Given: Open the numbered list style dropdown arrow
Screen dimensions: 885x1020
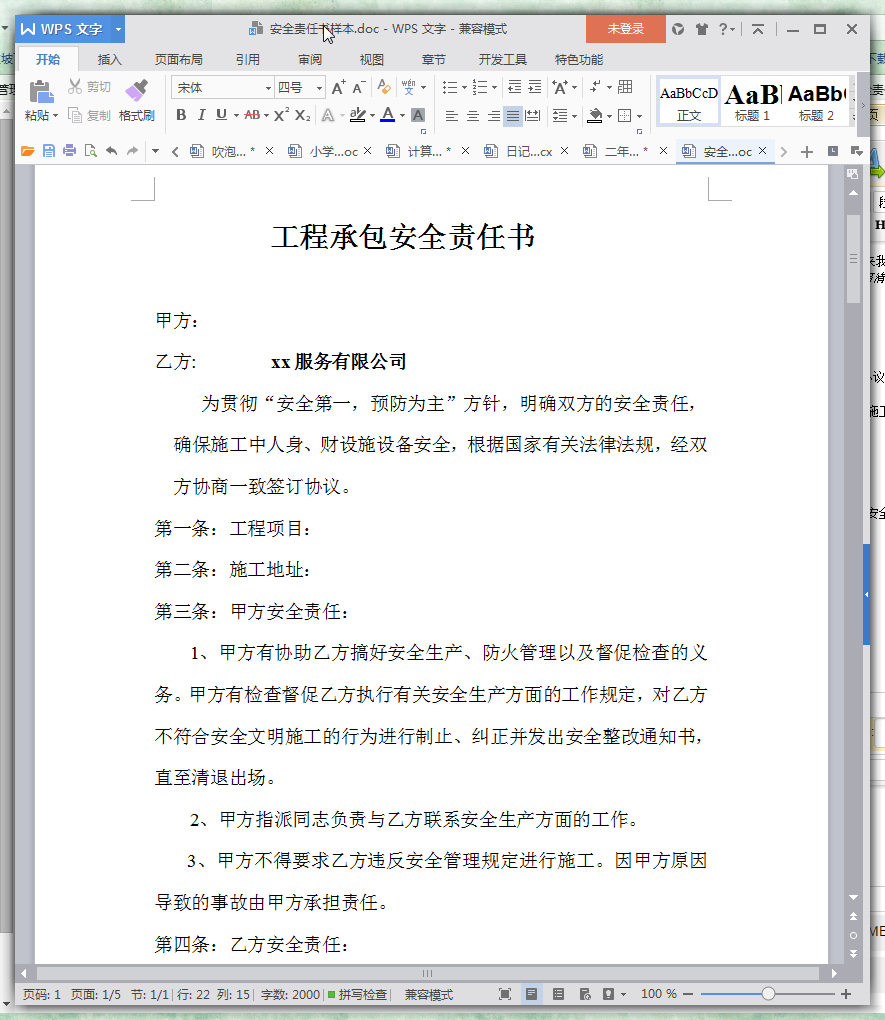Looking at the screenshot, I should 495,88.
